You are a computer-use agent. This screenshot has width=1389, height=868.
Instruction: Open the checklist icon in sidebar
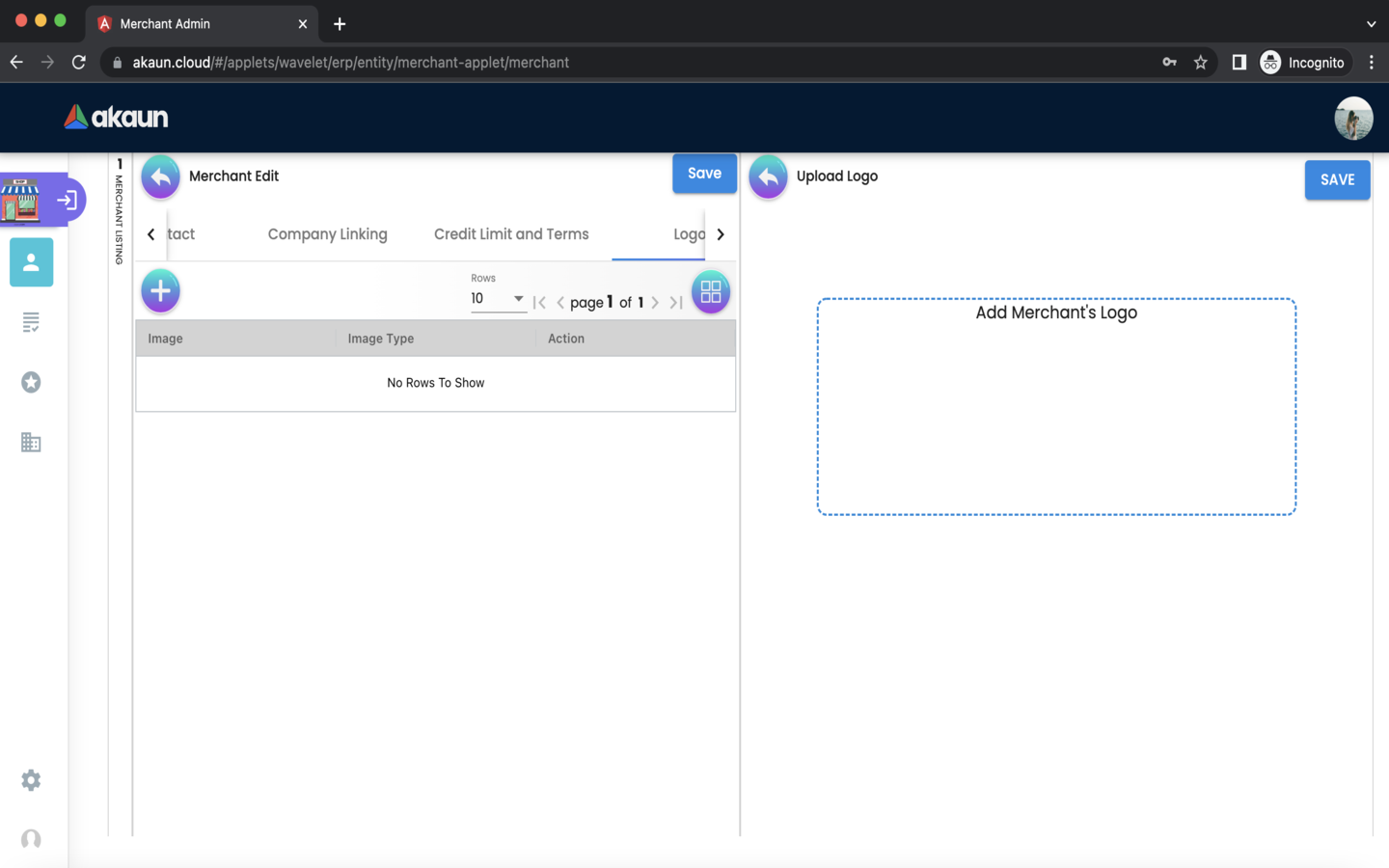coord(31,322)
